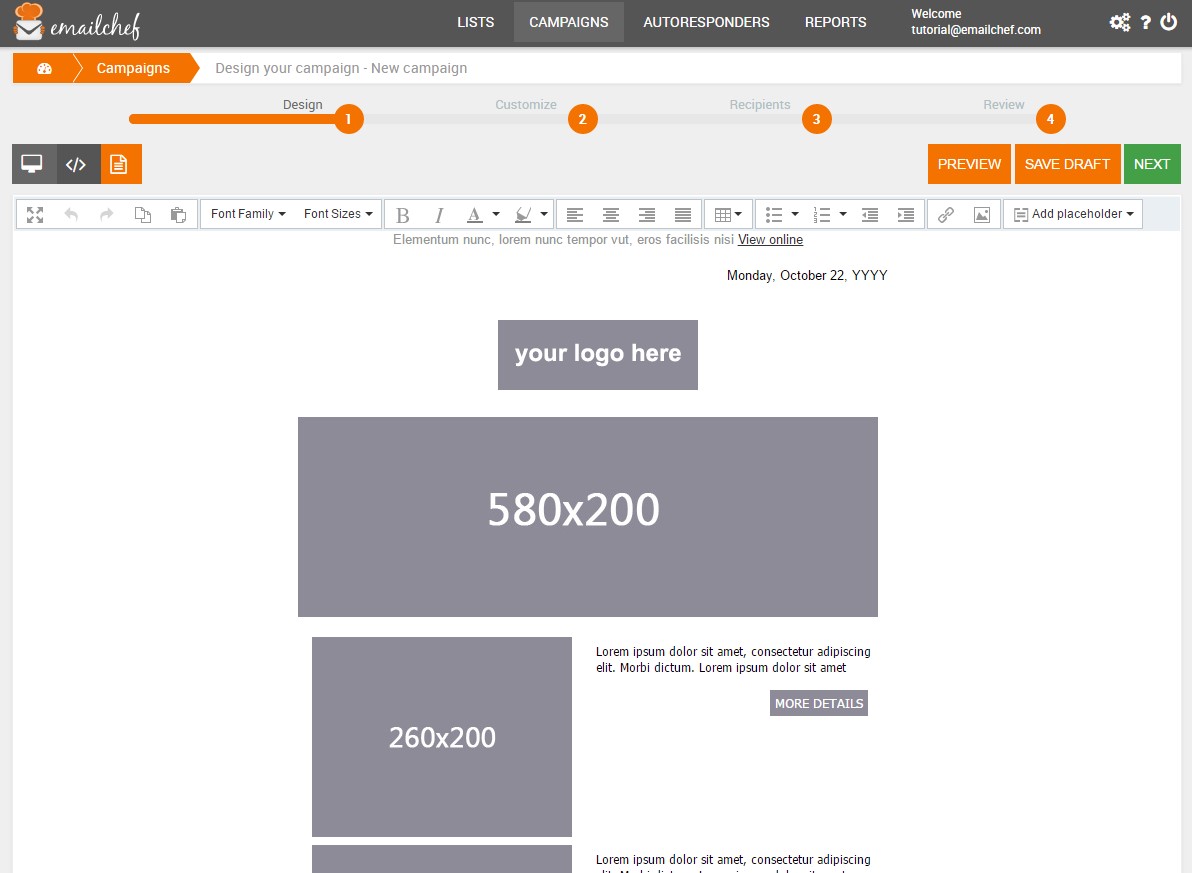The image size is (1192, 873).
Task: Click the SAVE DRAFT button
Action: pos(1067,164)
